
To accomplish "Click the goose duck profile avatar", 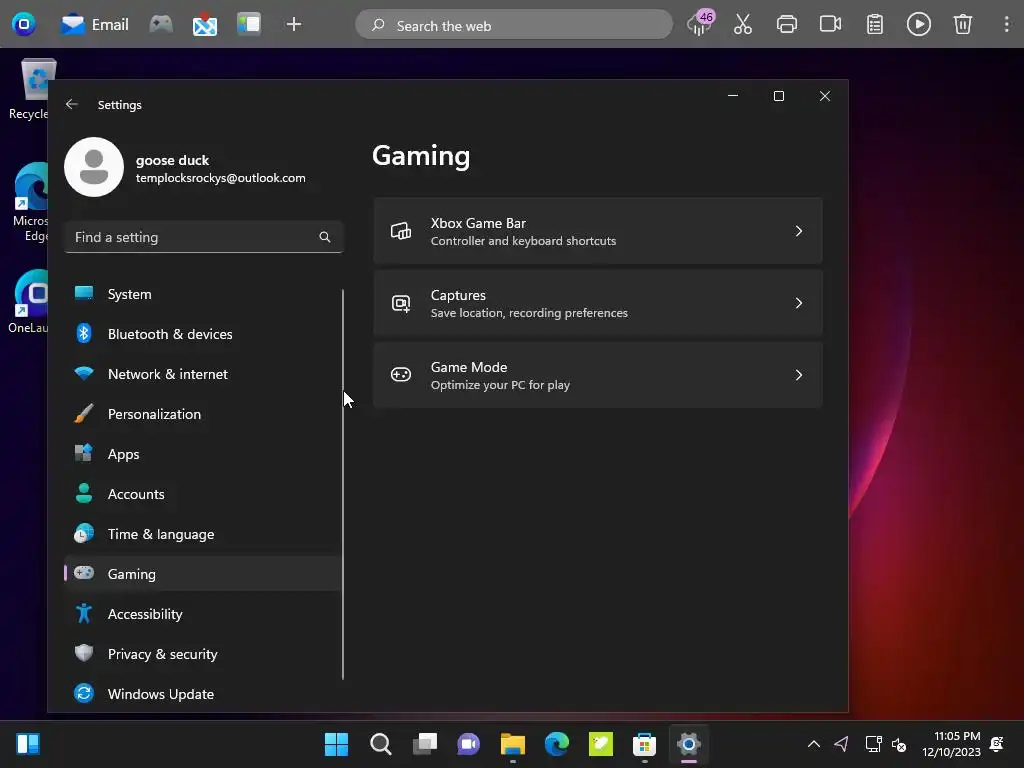I will pos(94,167).
